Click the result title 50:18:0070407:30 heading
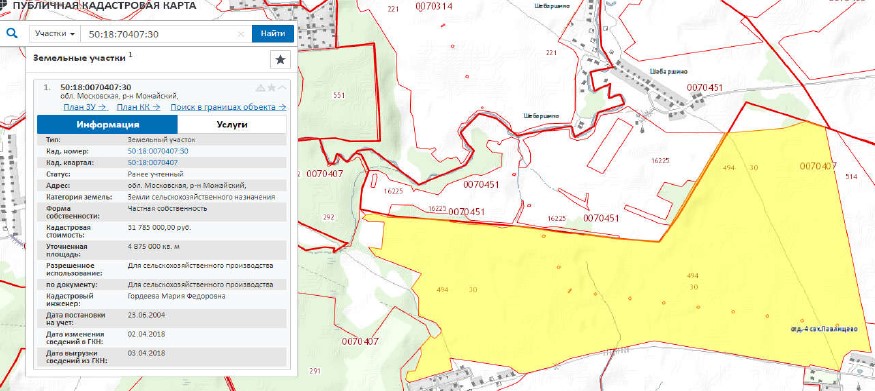 point(95,86)
